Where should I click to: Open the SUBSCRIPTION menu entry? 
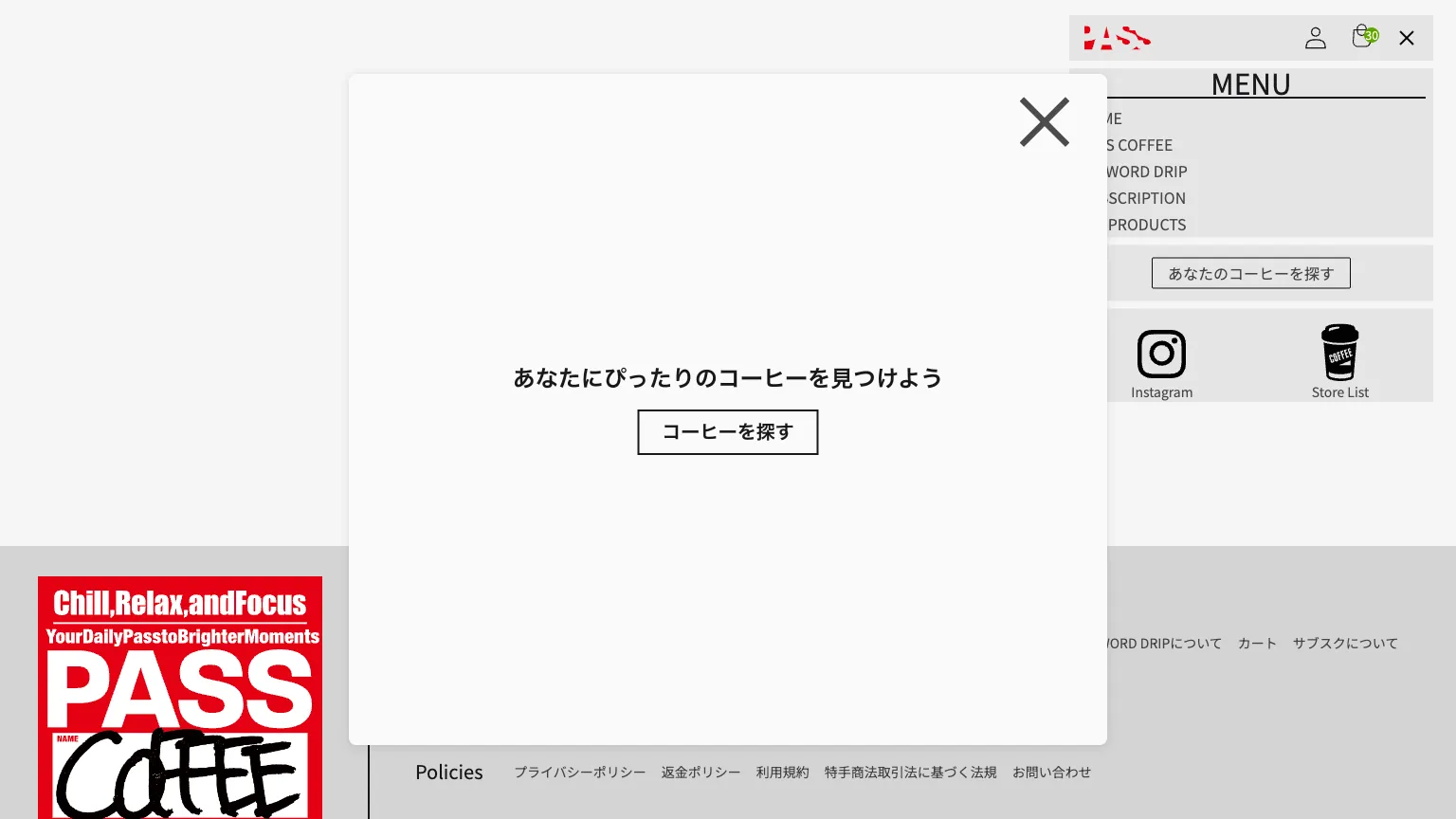(x=1147, y=198)
